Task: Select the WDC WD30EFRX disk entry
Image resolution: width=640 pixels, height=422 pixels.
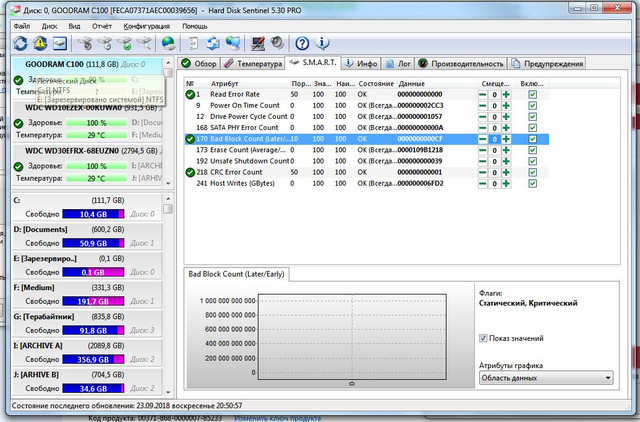Action: point(87,164)
